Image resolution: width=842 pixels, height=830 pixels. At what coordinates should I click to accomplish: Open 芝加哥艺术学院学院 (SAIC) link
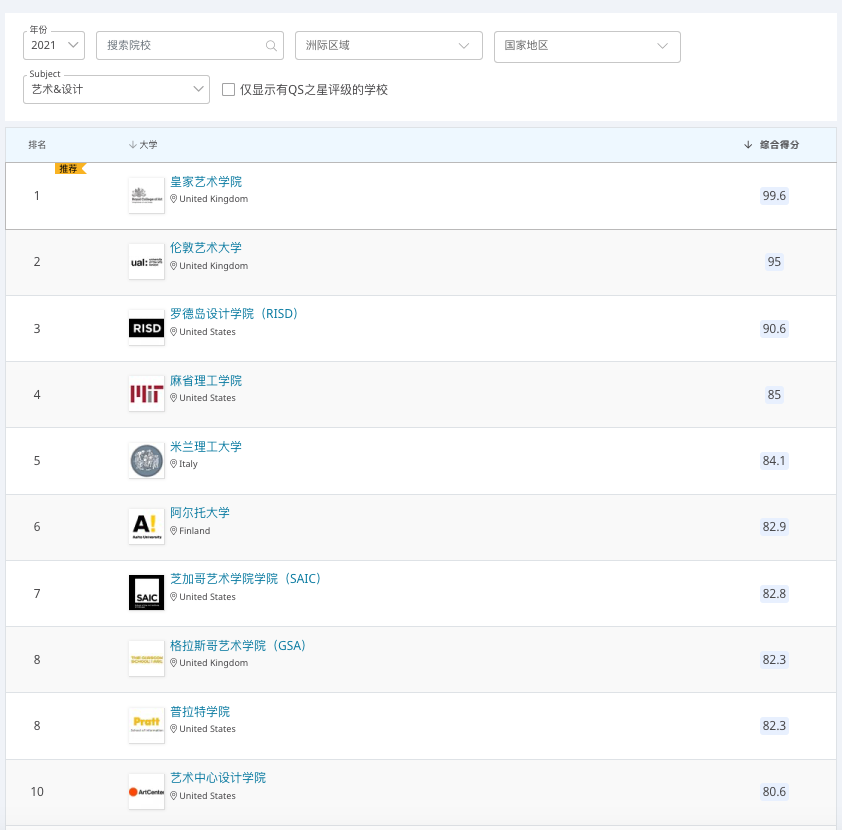tap(245, 579)
